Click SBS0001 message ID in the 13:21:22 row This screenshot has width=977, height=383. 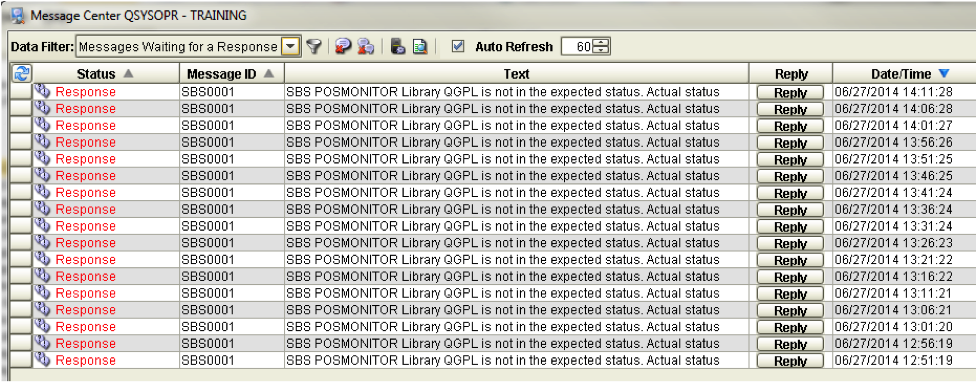coord(208,260)
